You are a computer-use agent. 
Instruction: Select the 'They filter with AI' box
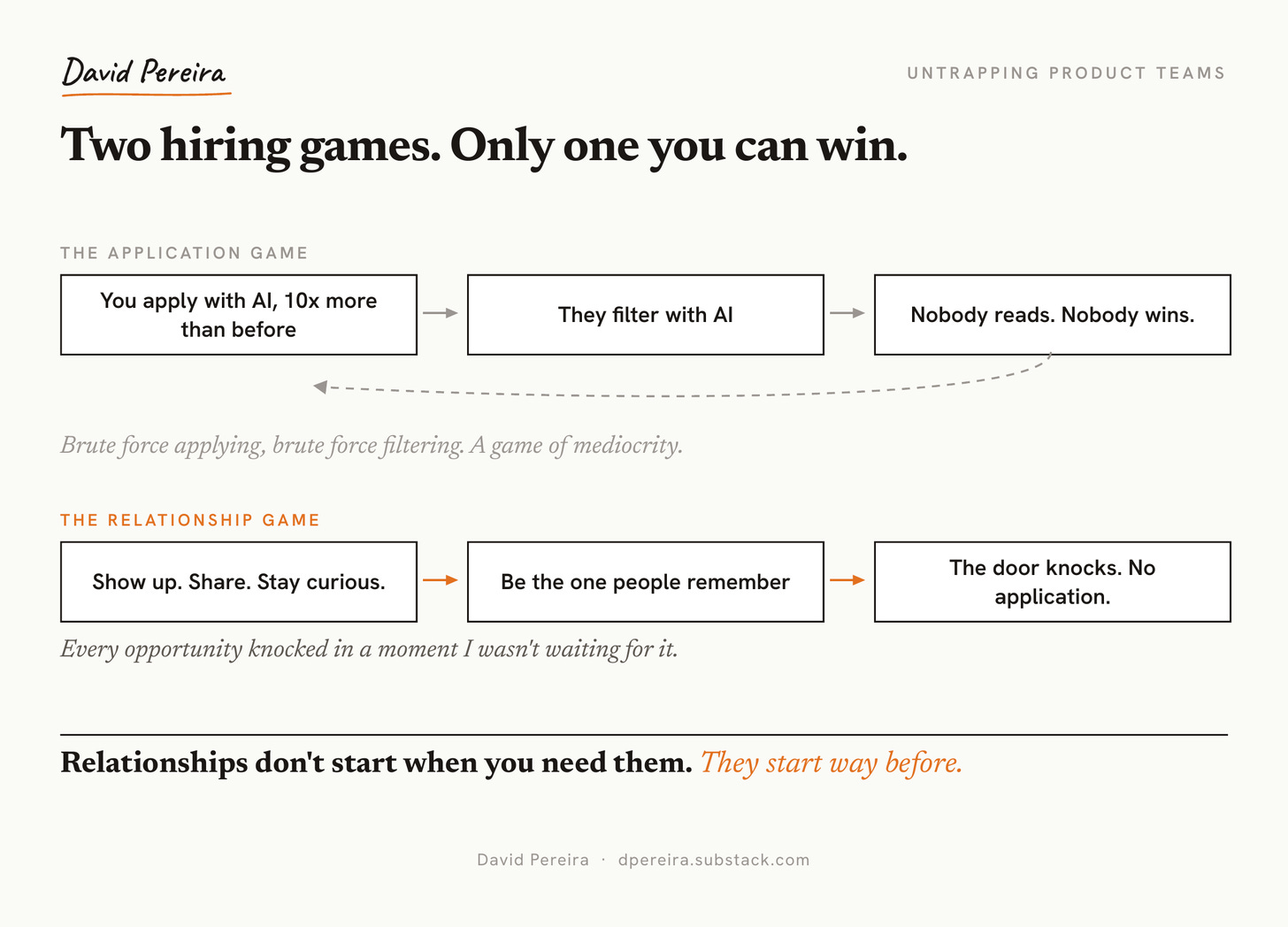click(646, 315)
